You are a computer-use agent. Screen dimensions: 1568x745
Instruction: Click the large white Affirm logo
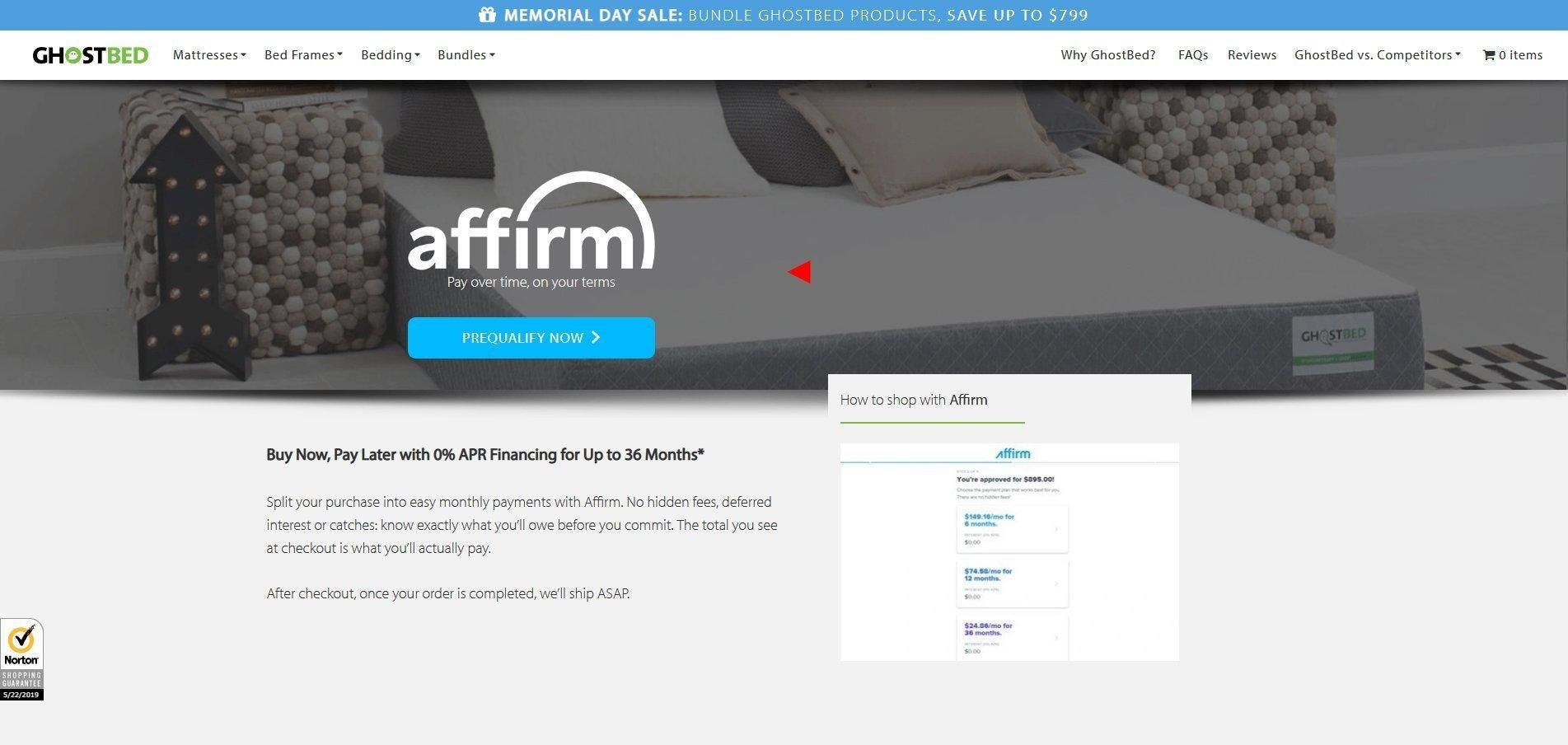531,224
